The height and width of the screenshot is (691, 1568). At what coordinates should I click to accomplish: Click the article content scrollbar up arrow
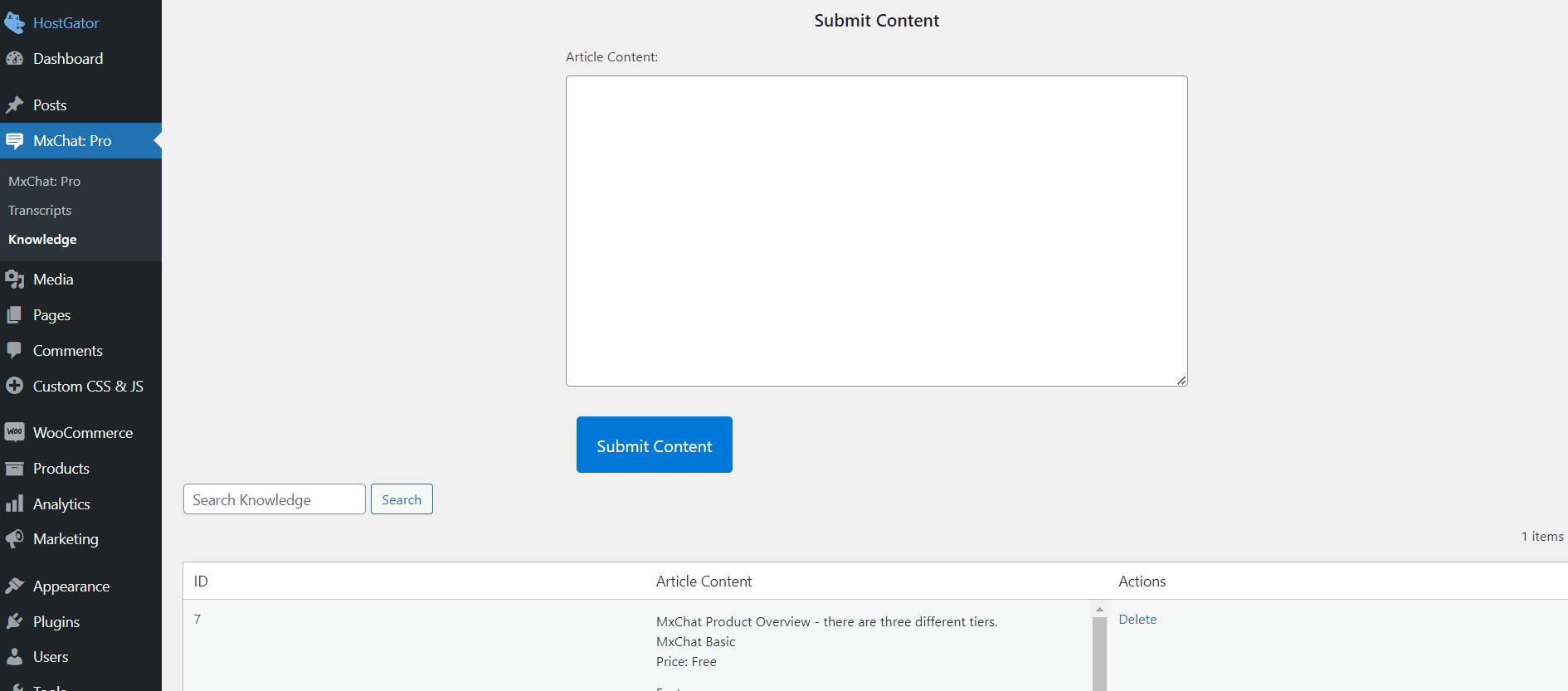pyautogui.click(x=1099, y=610)
